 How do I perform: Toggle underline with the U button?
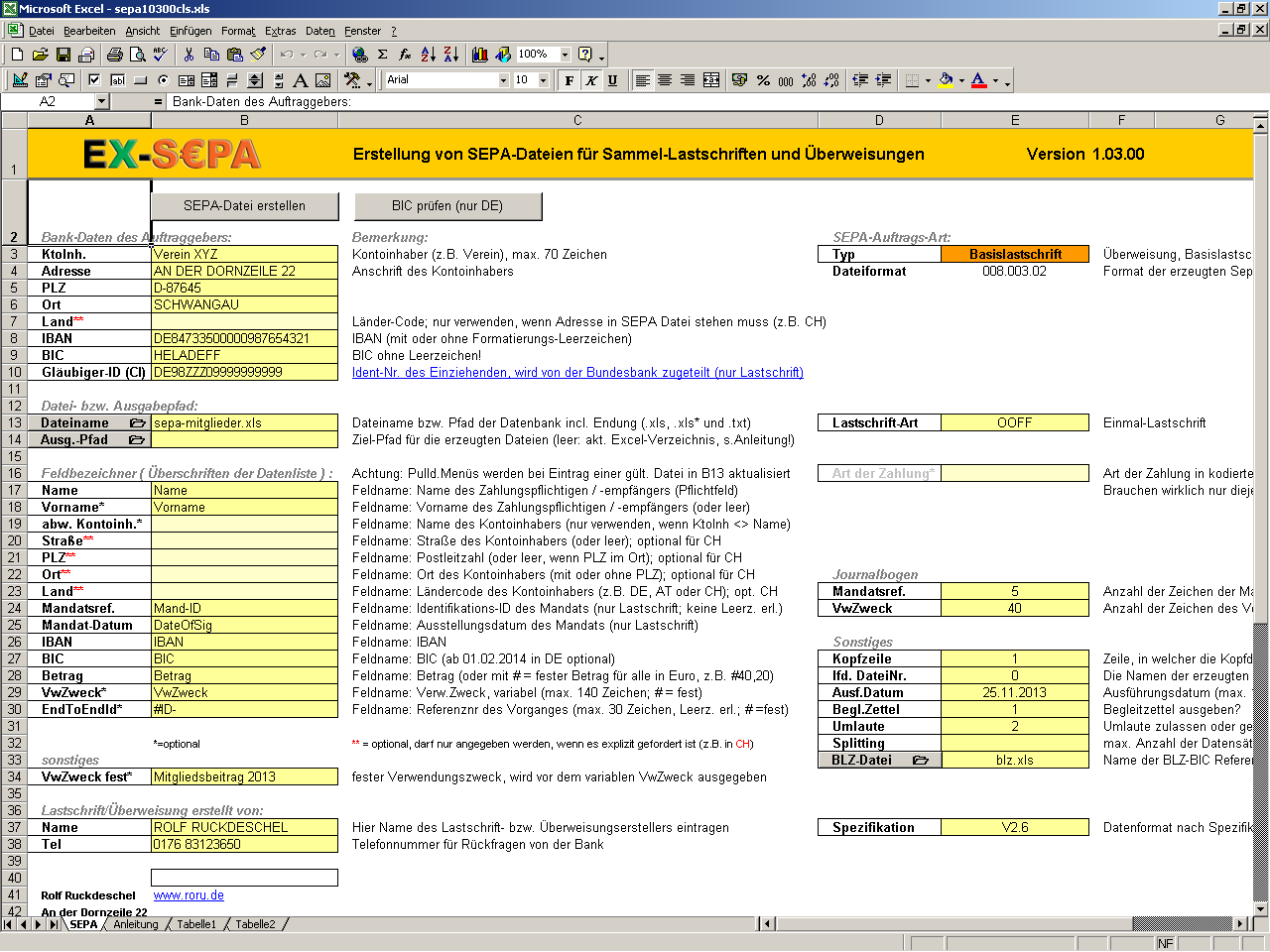[613, 80]
